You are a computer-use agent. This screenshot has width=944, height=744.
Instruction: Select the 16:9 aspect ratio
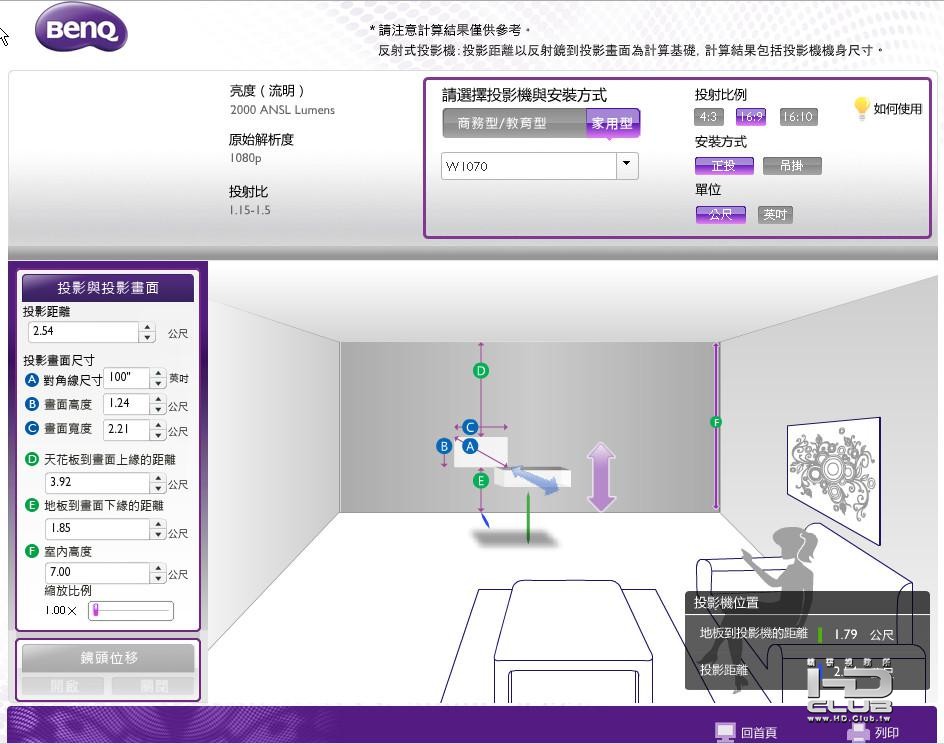tap(751, 117)
